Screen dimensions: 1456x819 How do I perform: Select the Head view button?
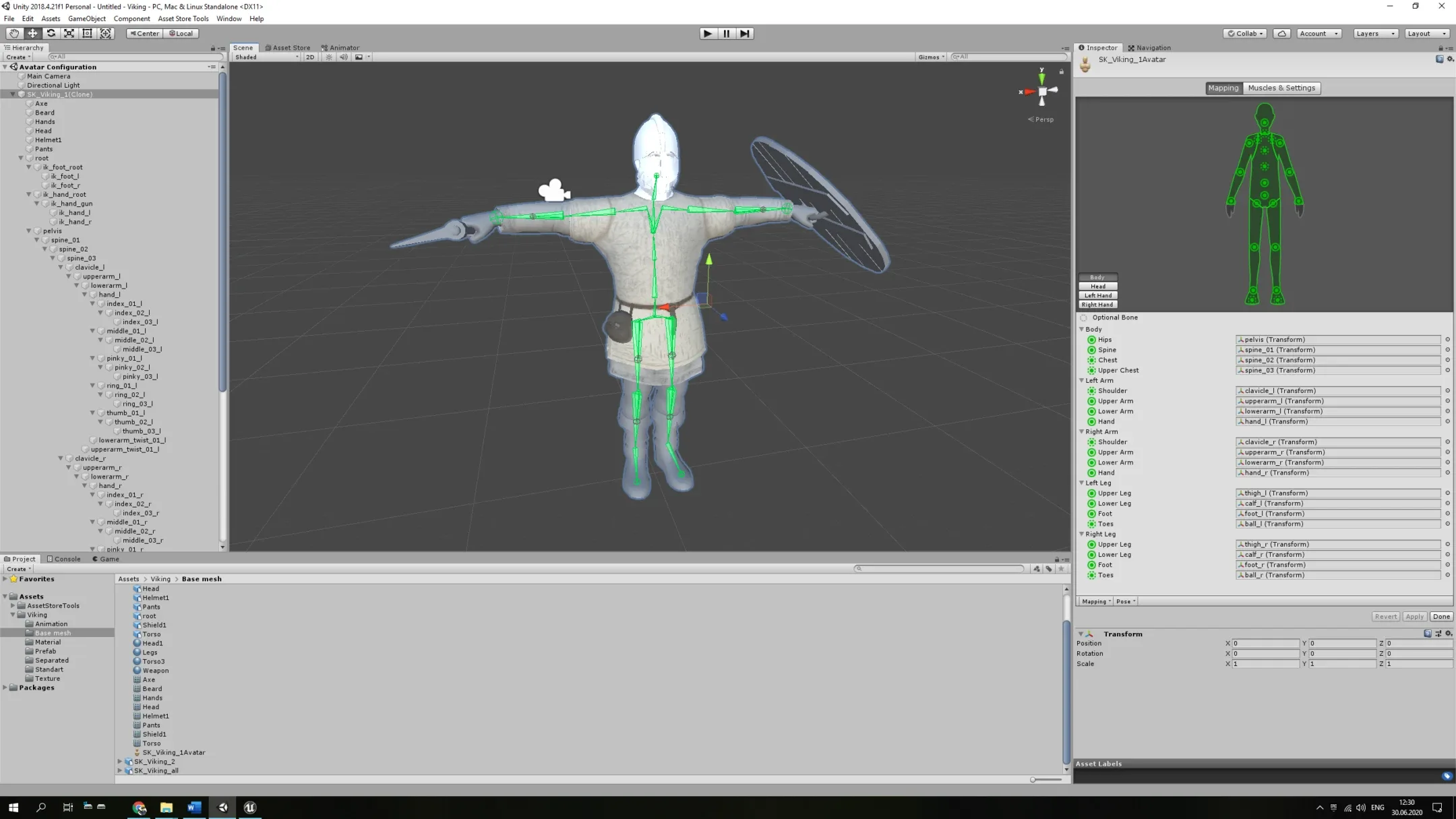point(1097,286)
